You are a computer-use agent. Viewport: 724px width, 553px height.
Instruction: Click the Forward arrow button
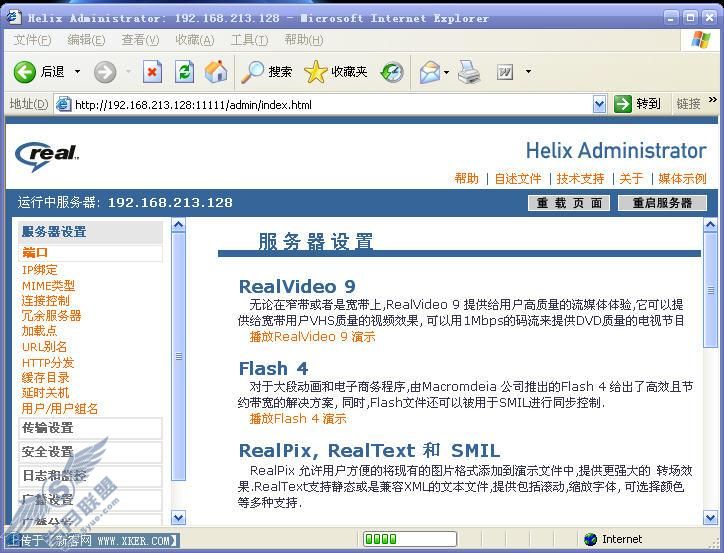click(105, 72)
